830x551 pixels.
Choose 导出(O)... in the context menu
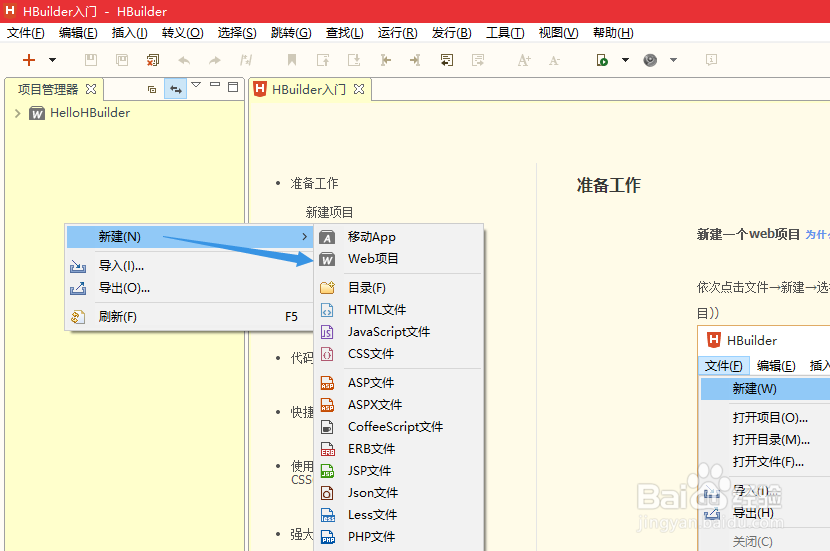coord(190,288)
